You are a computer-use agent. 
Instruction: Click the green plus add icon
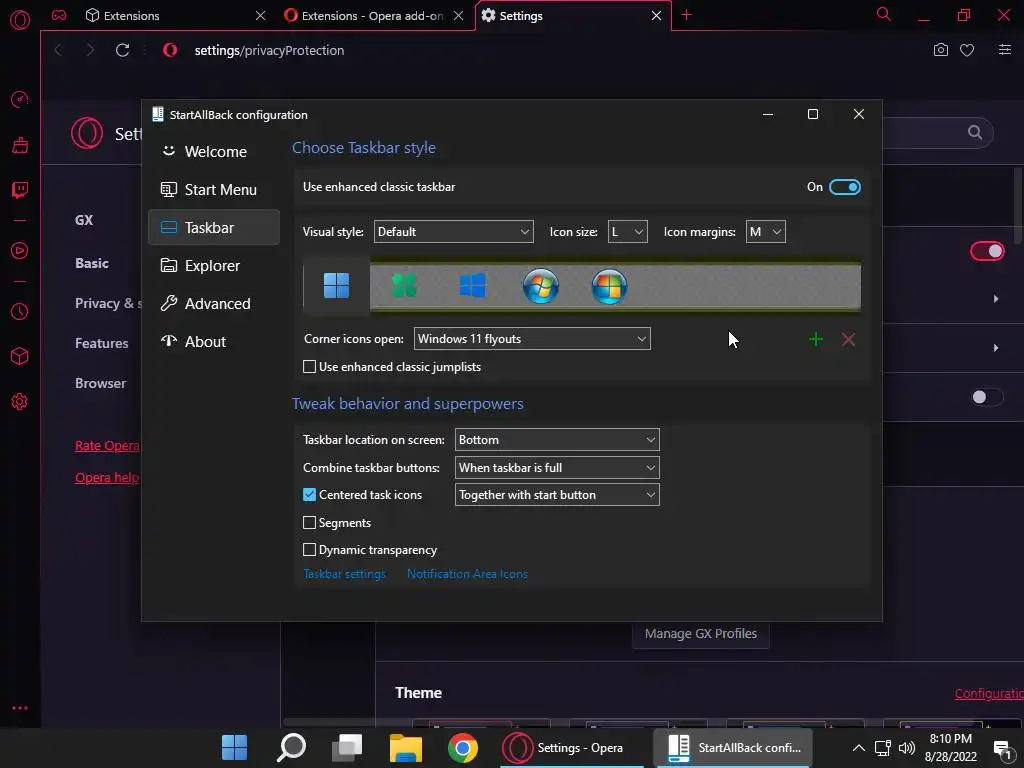click(816, 340)
